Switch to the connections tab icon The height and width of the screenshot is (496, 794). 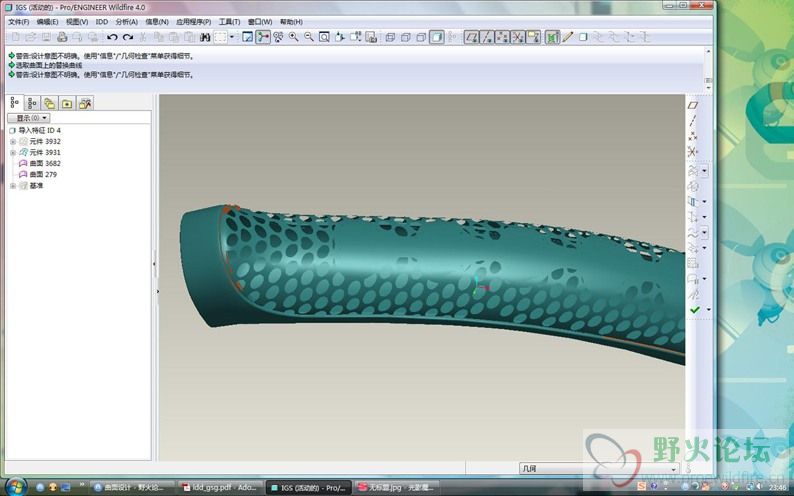click(85, 103)
